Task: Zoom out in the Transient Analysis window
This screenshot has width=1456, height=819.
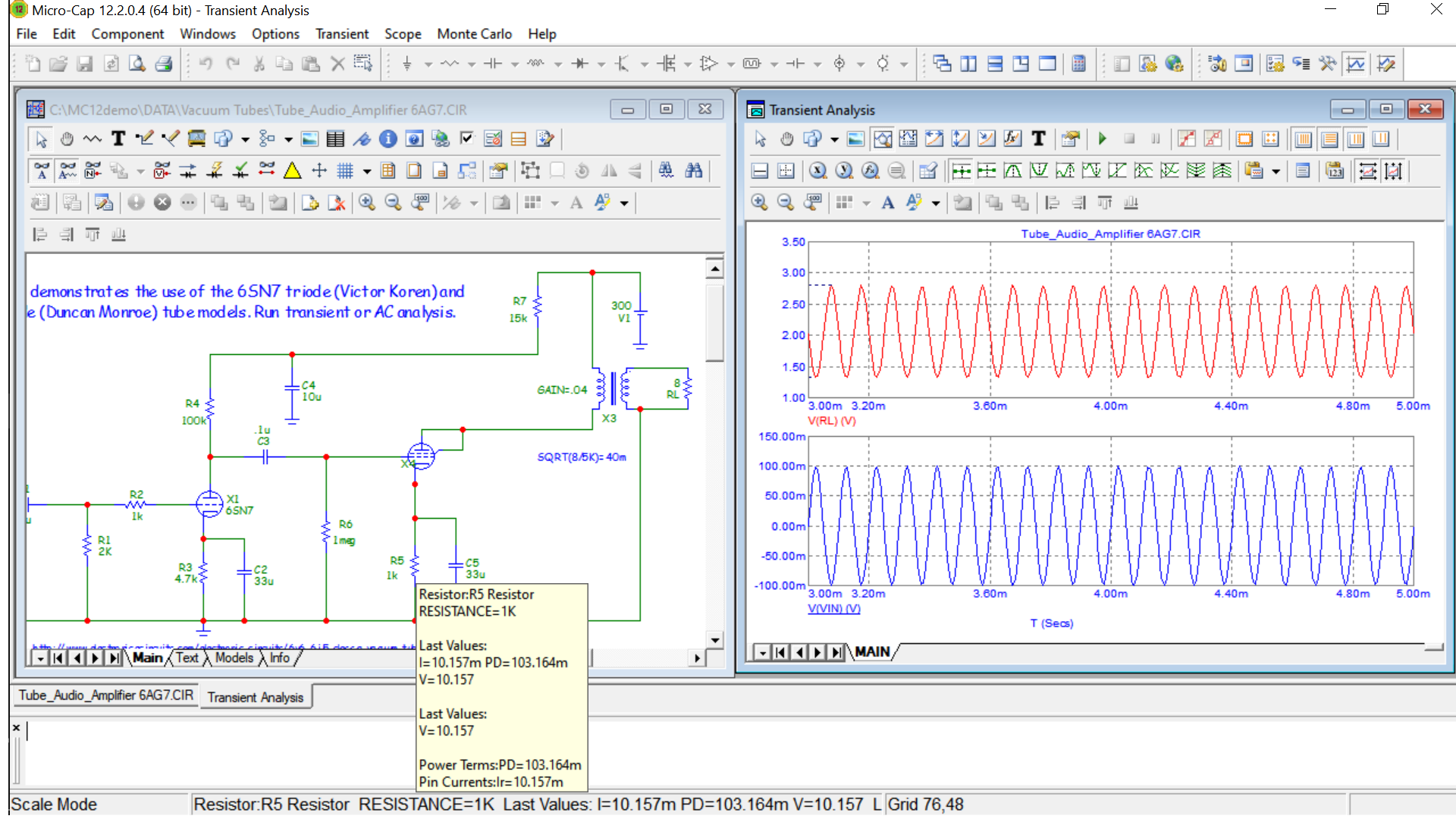Action: [x=786, y=202]
